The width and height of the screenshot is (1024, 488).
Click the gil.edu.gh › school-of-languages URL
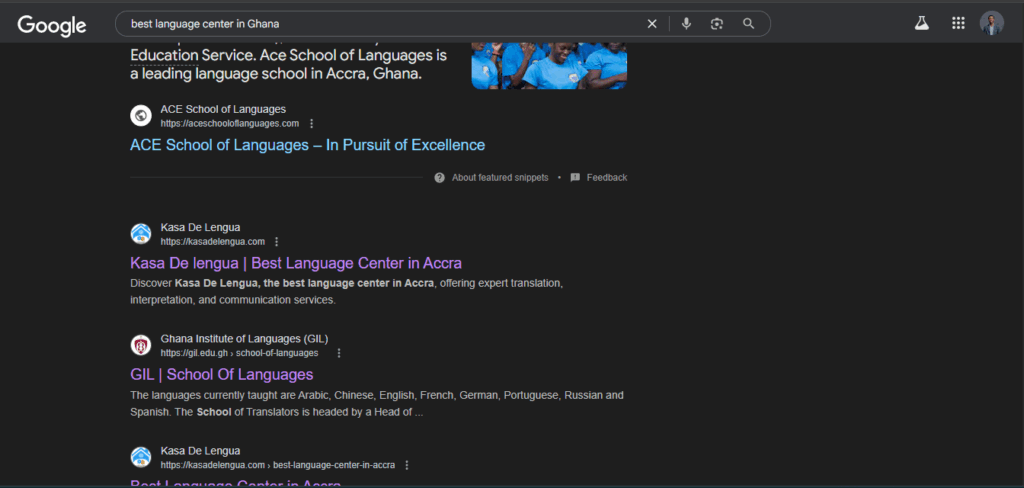click(240, 353)
